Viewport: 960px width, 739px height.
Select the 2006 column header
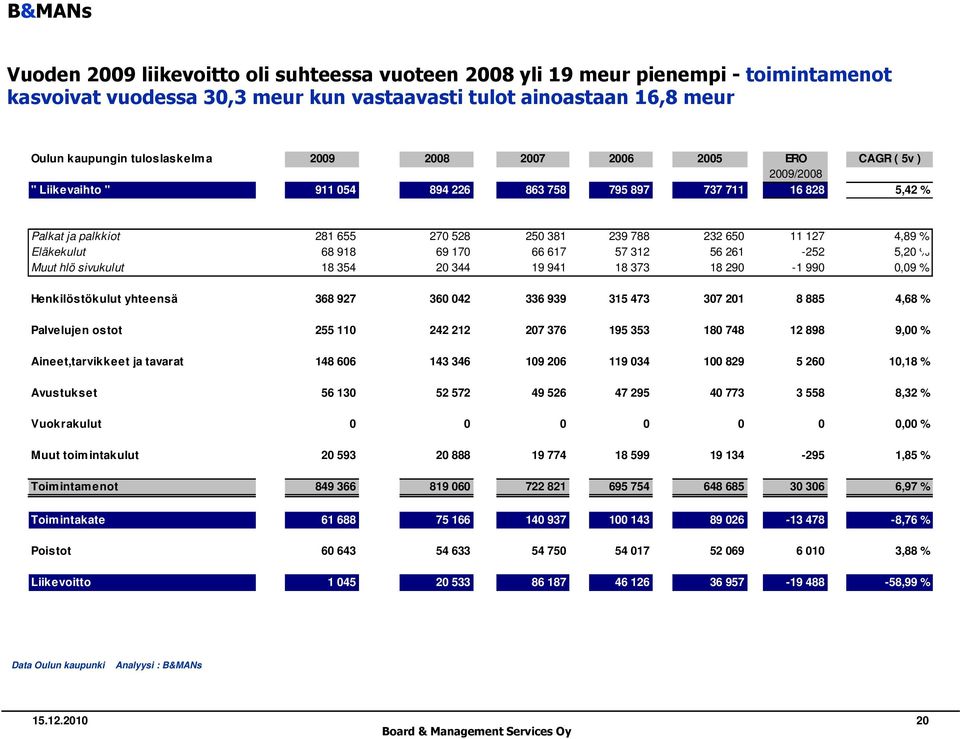(621, 159)
